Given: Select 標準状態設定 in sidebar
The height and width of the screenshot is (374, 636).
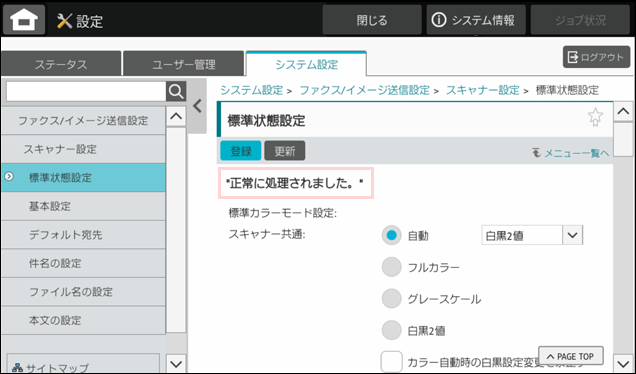Looking at the screenshot, I should [83, 177].
